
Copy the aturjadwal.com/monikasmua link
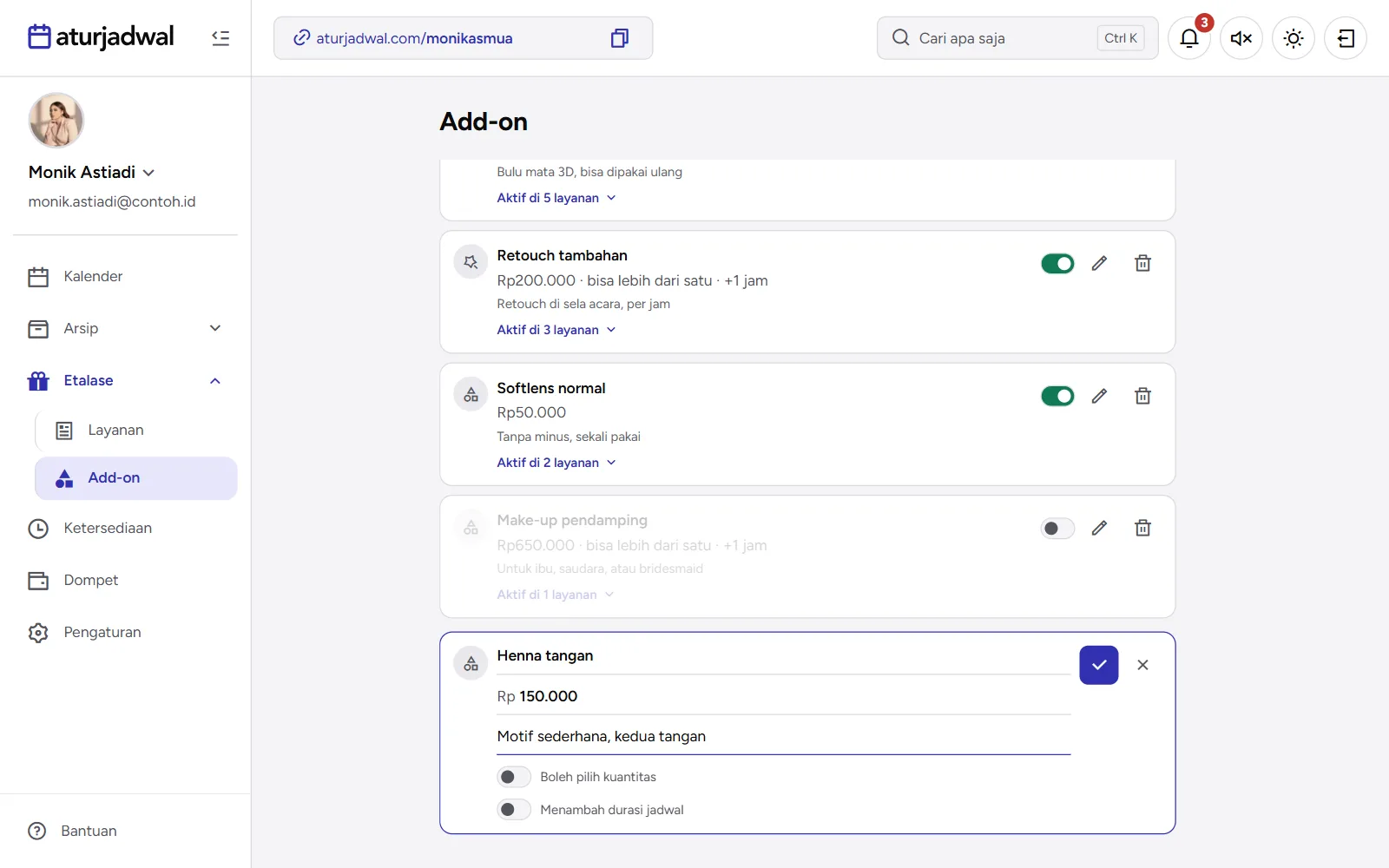619,38
